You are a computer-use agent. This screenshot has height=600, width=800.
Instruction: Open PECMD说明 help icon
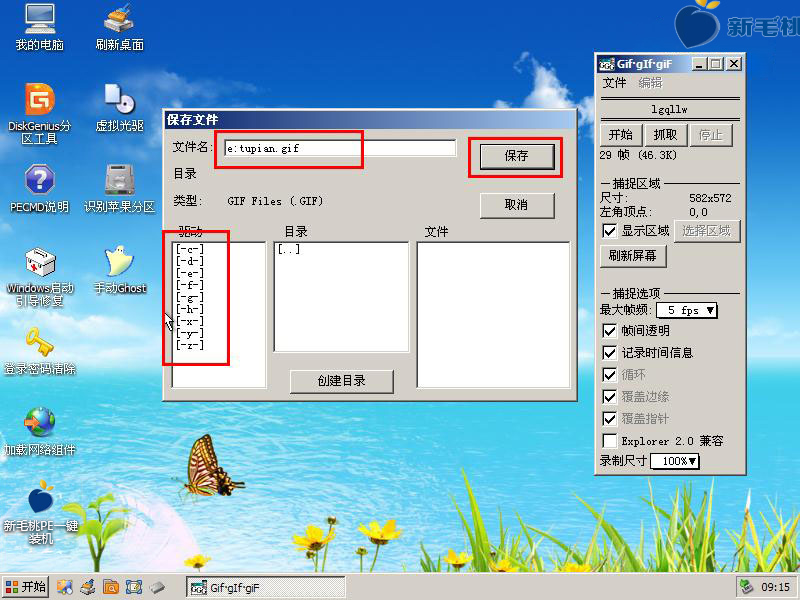pos(40,188)
